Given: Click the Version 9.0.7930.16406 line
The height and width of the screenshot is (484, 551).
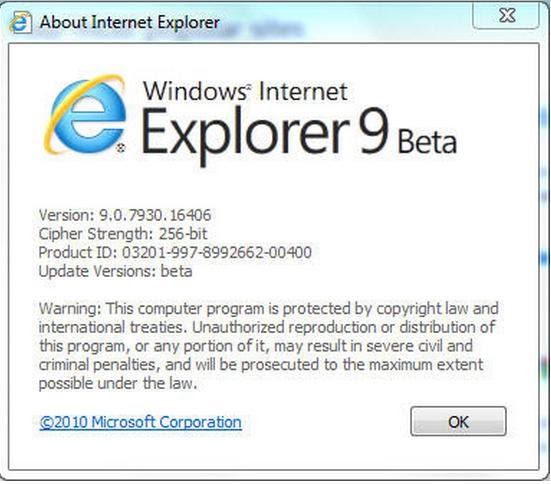Looking at the screenshot, I should pyautogui.click(x=125, y=215).
